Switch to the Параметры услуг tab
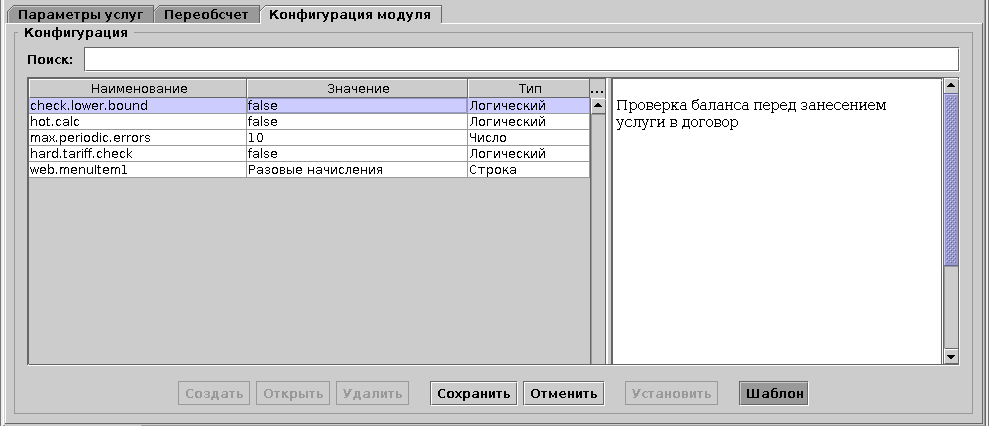The height and width of the screenshot is (426, 989). click(83, 15)
